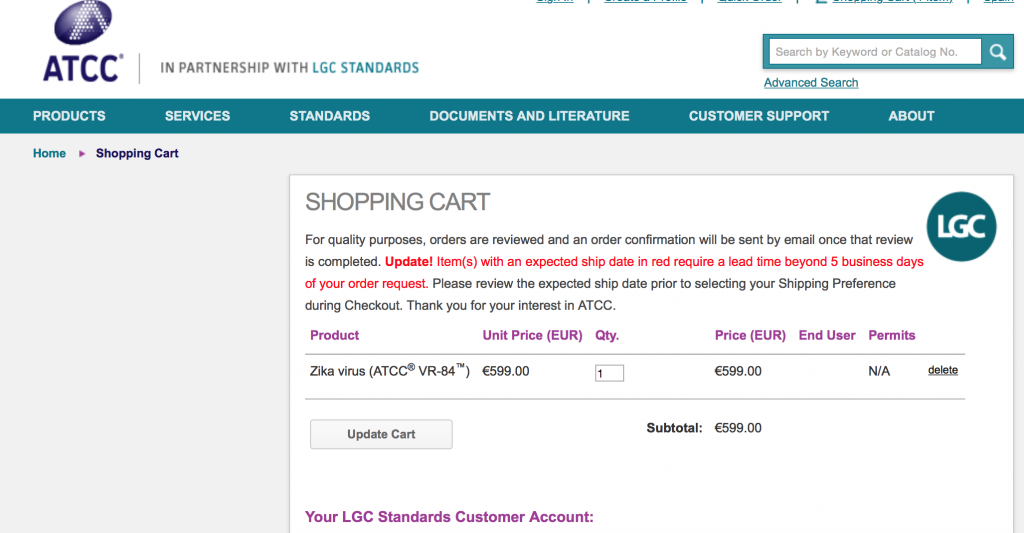Click the Advanced Search link
The width and height of the screenshot is (1024, 533).
point(811,83)
